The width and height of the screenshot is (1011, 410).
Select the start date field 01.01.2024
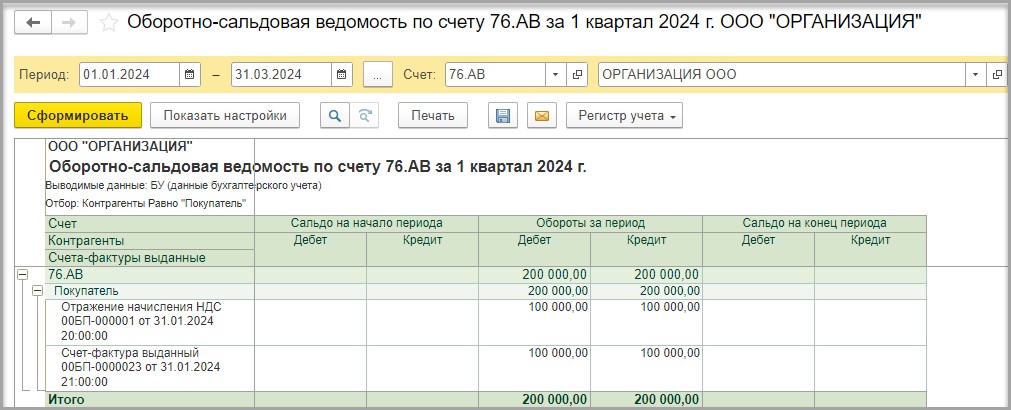pos(130,74)
